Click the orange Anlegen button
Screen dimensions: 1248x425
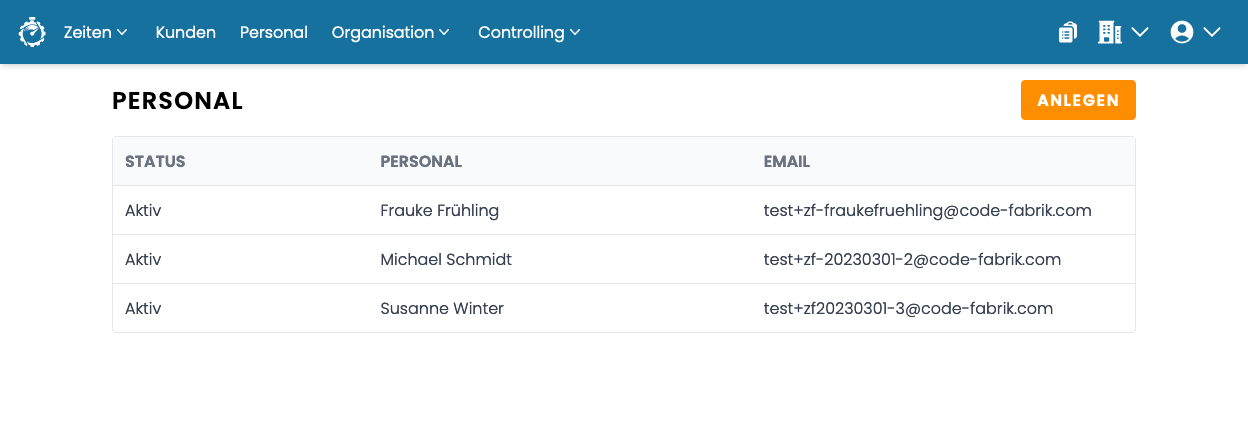[1078, 100]
